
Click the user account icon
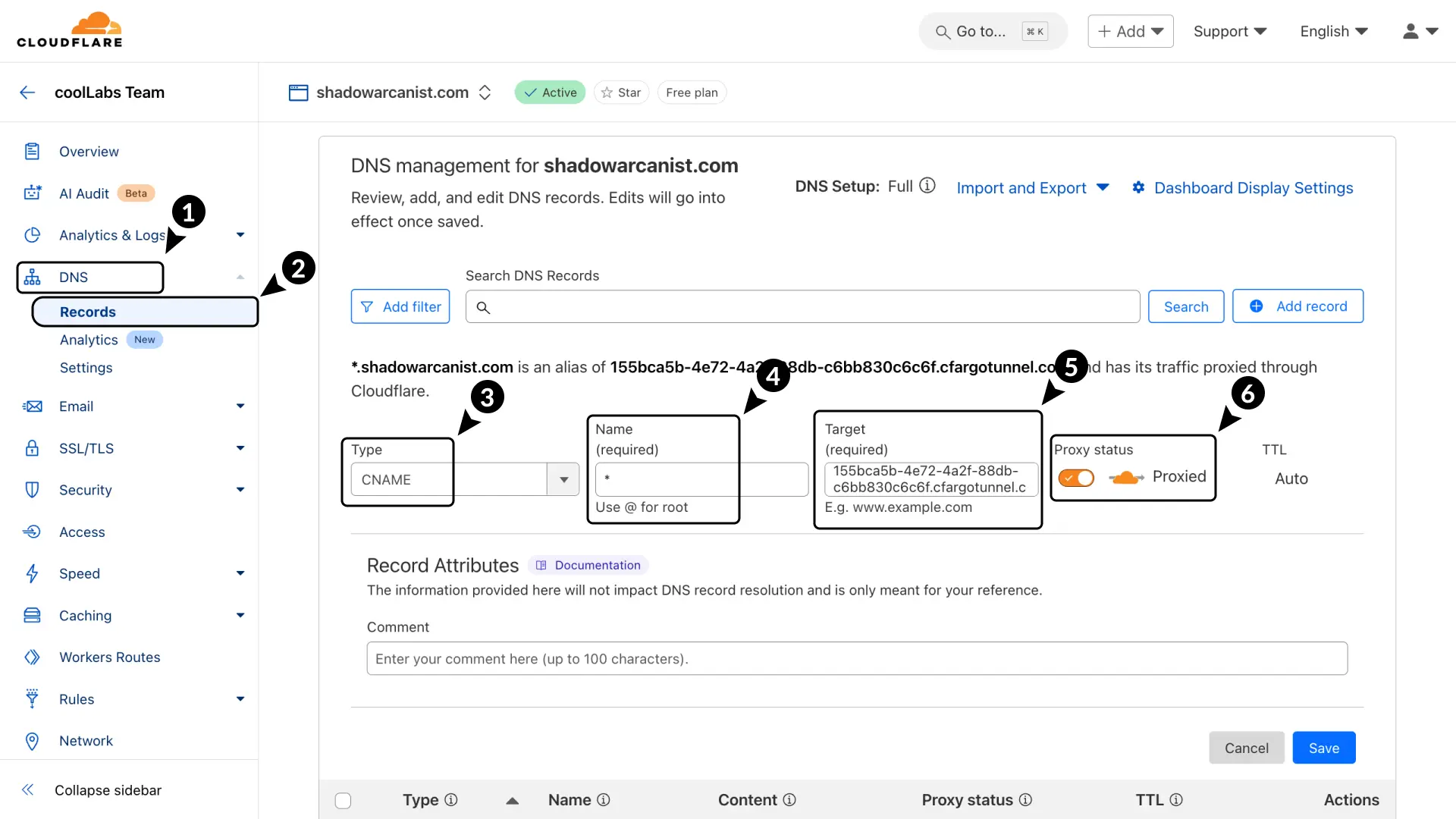coord(1410,31)
